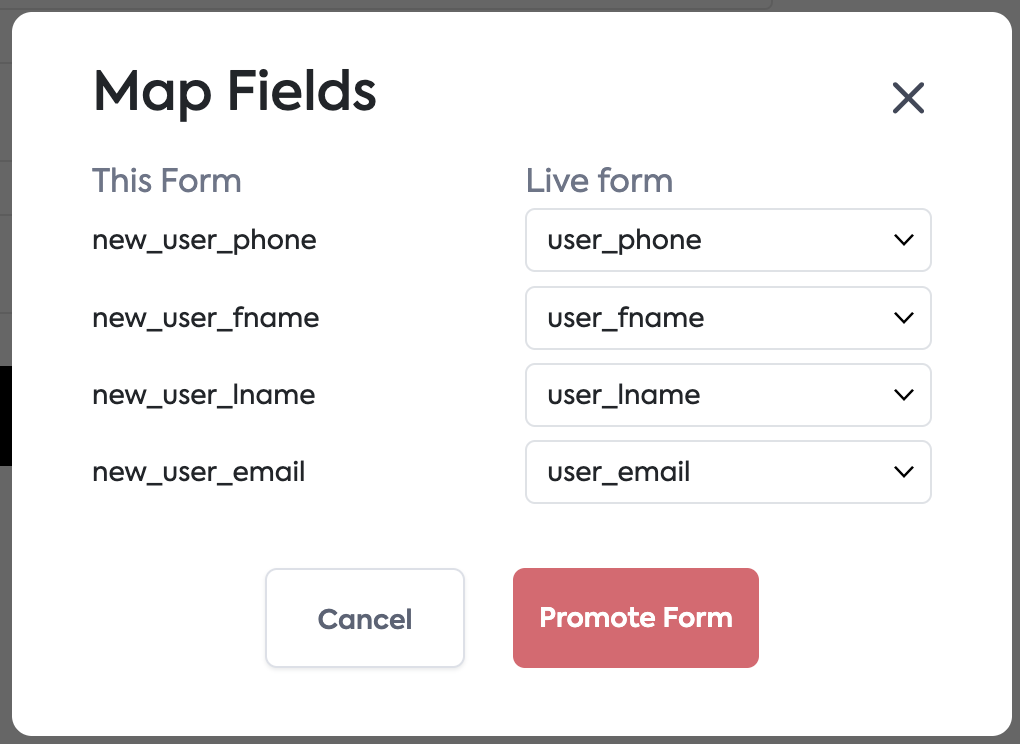Click the new_user_email field label

click(x=199, y=472)
